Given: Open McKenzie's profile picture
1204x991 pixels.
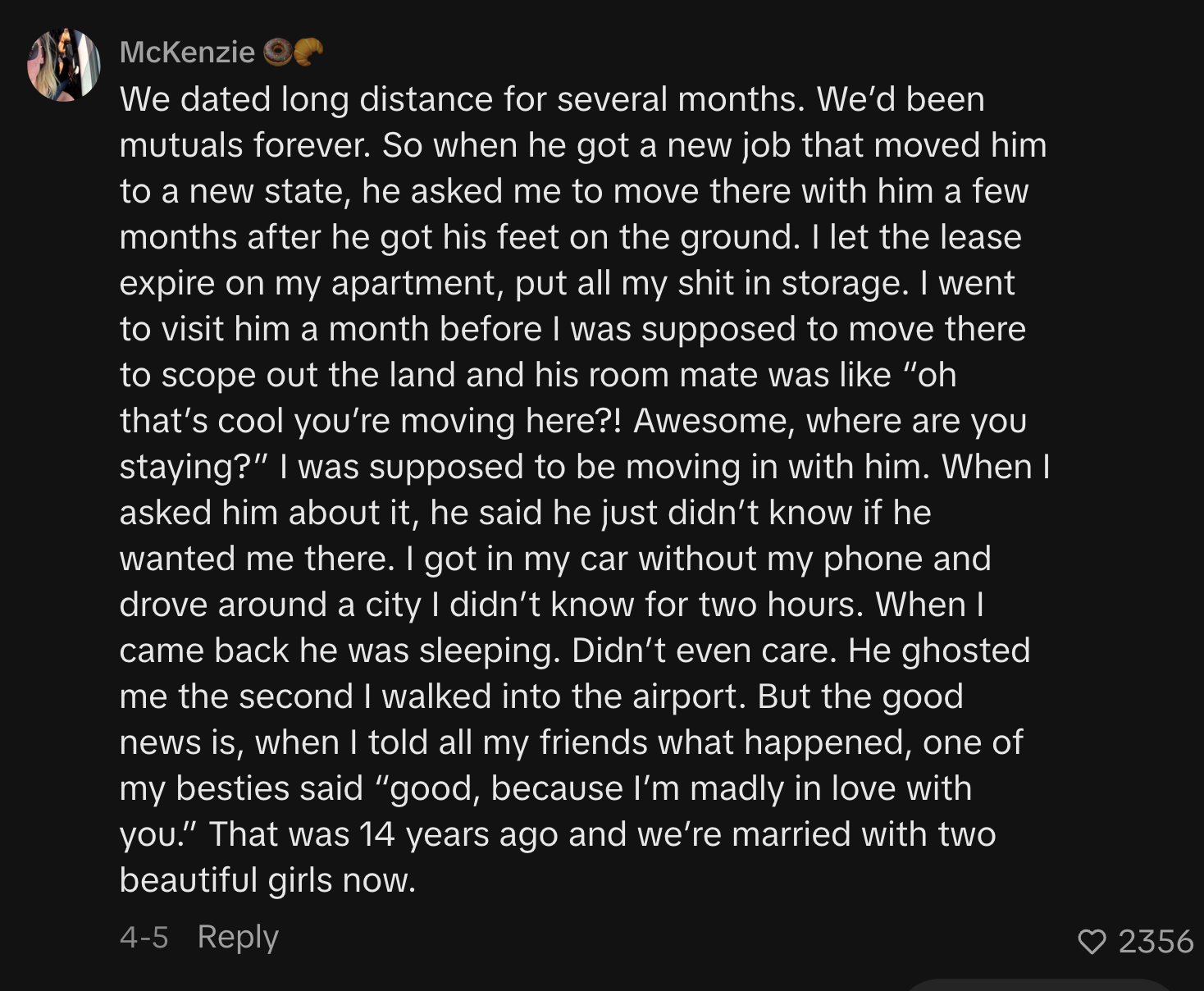Looking at the screenshot, I should pos(63,66).
